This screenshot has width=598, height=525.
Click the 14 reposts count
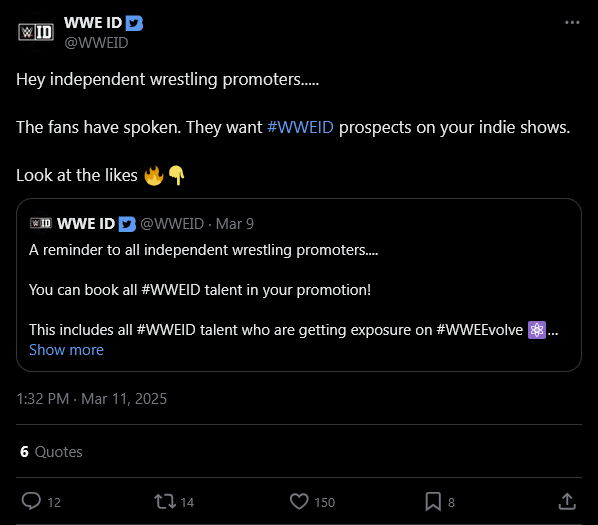point(187,503)
